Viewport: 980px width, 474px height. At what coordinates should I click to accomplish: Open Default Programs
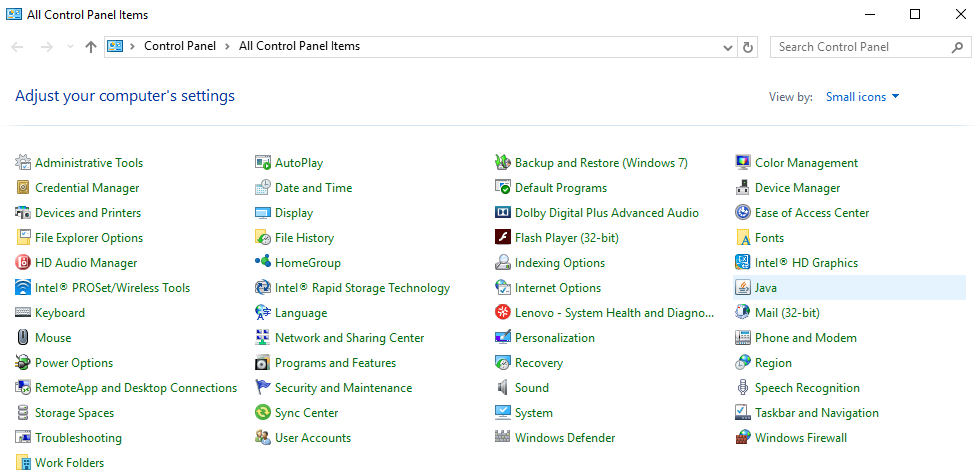pos(561,188)
